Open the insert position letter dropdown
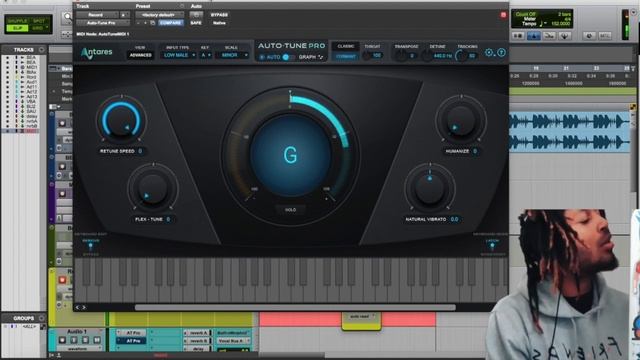Viewport: 640px width, 360px height. [x=123, y=15]
